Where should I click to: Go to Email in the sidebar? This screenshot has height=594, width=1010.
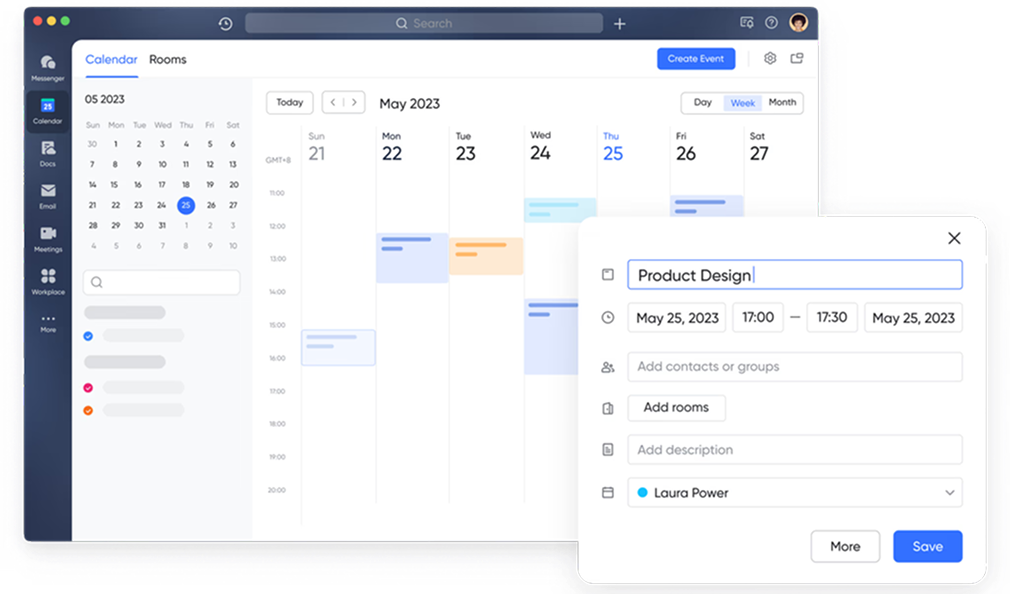click(48, 196)
